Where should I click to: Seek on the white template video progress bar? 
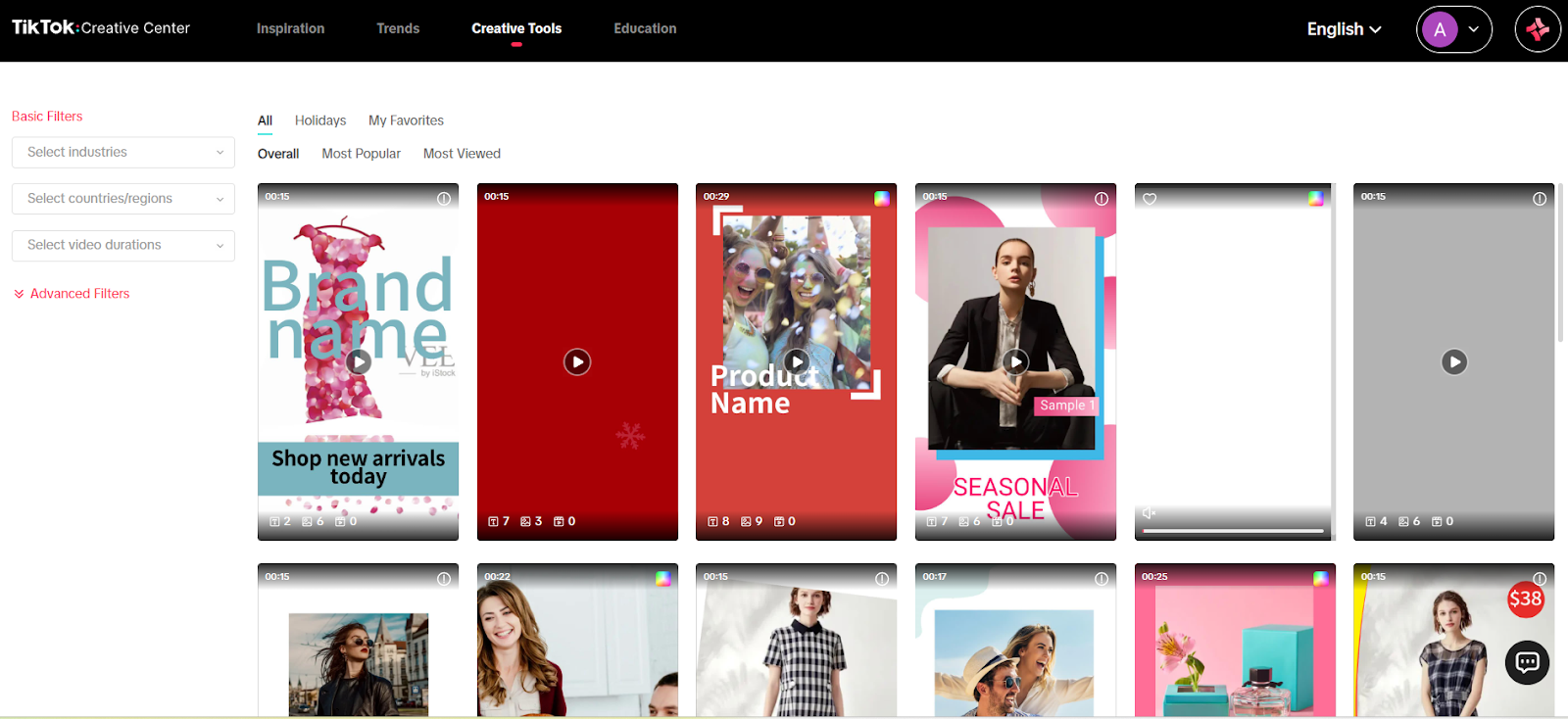[1233, 531]
